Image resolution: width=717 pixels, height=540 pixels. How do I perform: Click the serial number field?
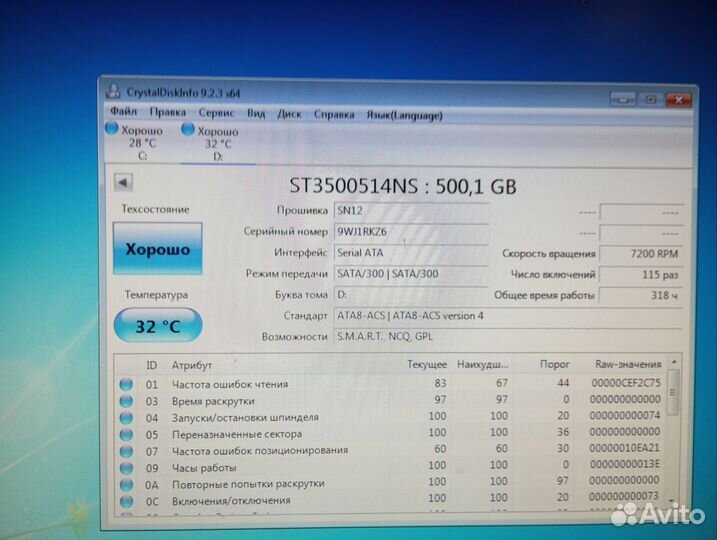point(410,231)
